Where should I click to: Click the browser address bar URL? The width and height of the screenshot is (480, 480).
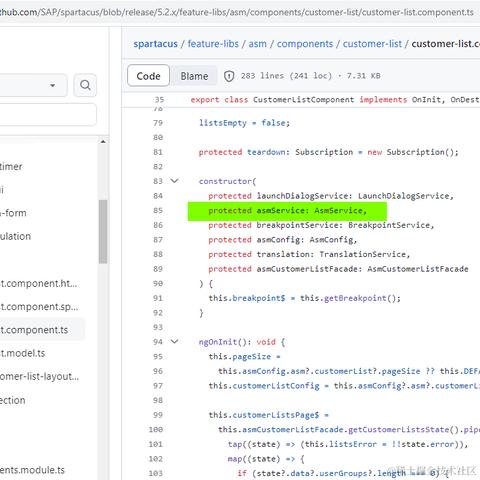click(237, 12)
